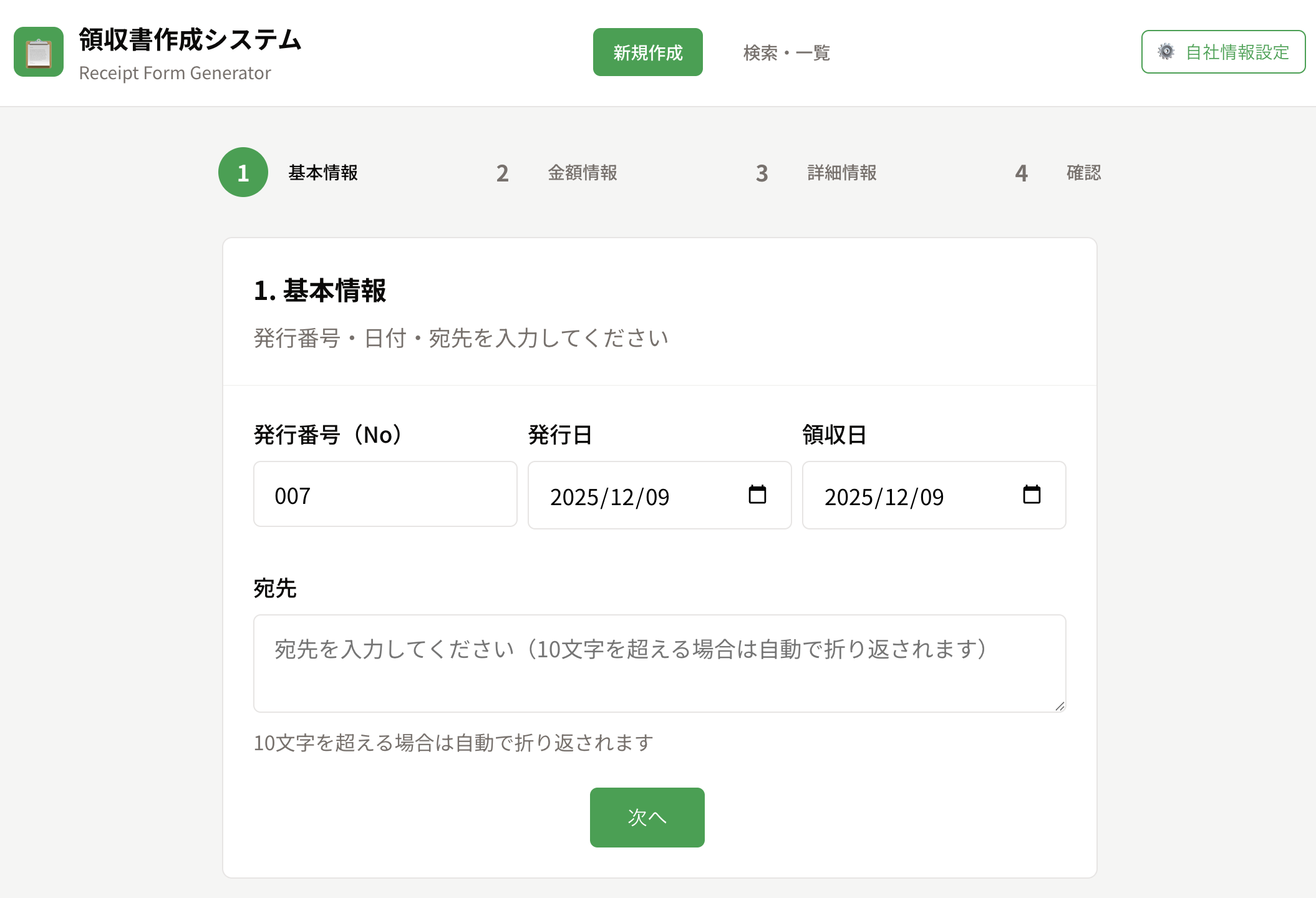The height and width of the screenshot is (898, 1316).
Task: Click the gear icon on 自社情報設定
Action: 1165,51
